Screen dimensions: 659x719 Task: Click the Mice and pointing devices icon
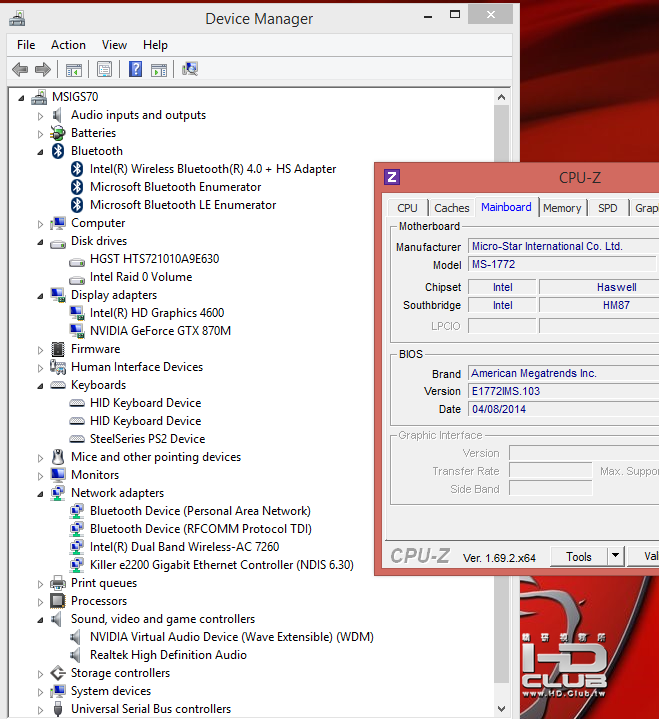point(58,457)
